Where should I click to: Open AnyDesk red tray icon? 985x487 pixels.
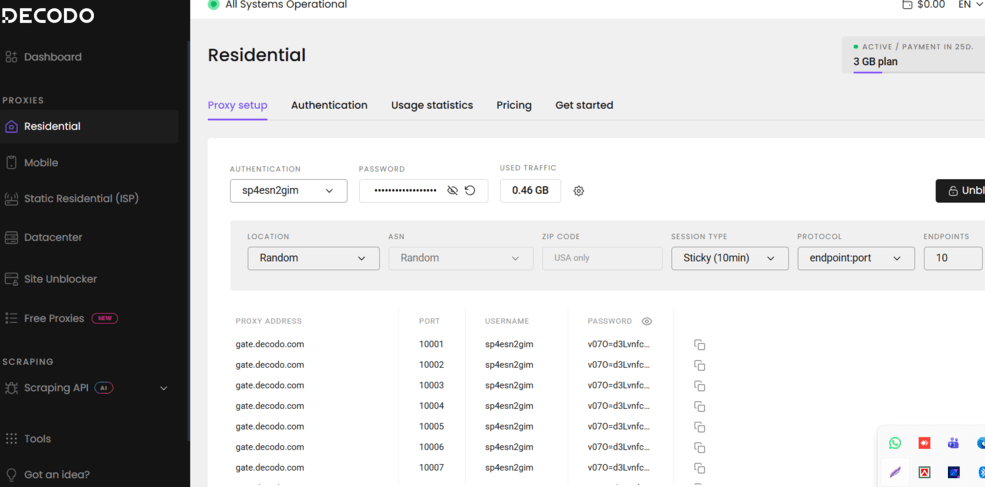924,443
